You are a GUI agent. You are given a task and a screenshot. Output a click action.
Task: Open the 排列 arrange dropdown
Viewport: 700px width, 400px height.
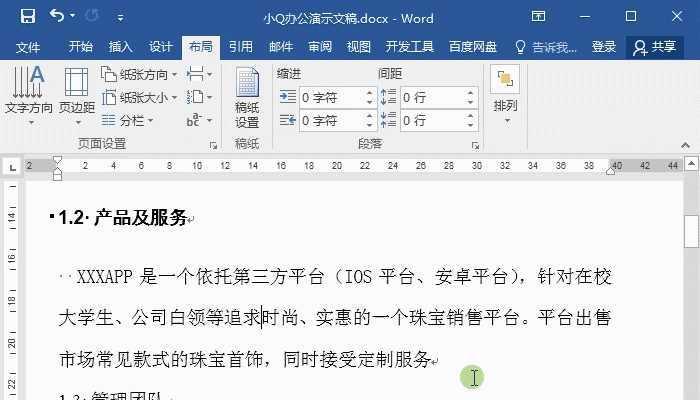coord(505,95)
